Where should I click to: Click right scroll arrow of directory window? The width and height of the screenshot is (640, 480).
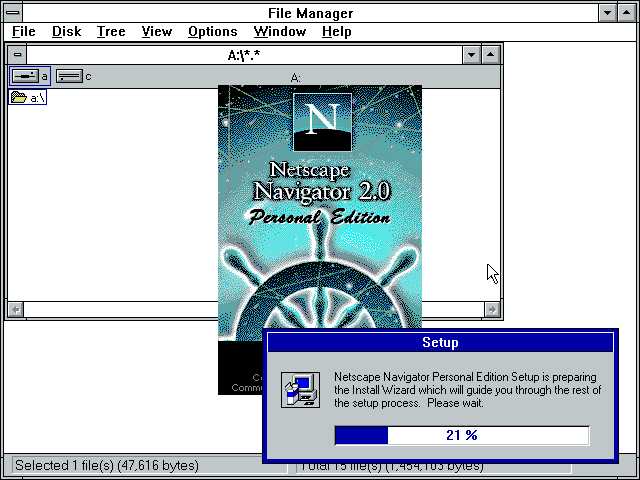point(492,309)
